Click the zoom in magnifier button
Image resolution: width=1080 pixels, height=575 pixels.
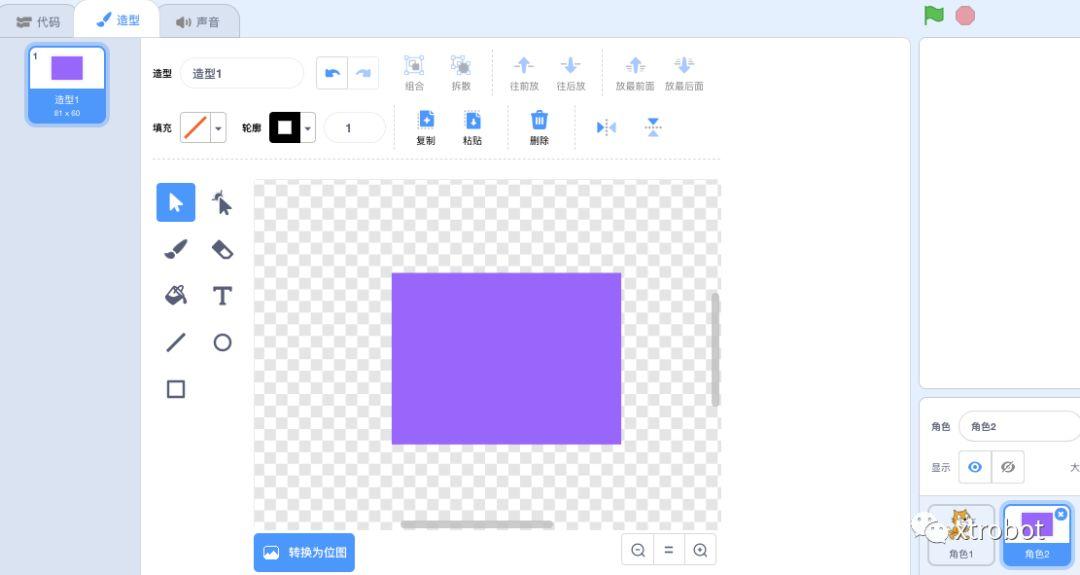click(x=700, y=550)
